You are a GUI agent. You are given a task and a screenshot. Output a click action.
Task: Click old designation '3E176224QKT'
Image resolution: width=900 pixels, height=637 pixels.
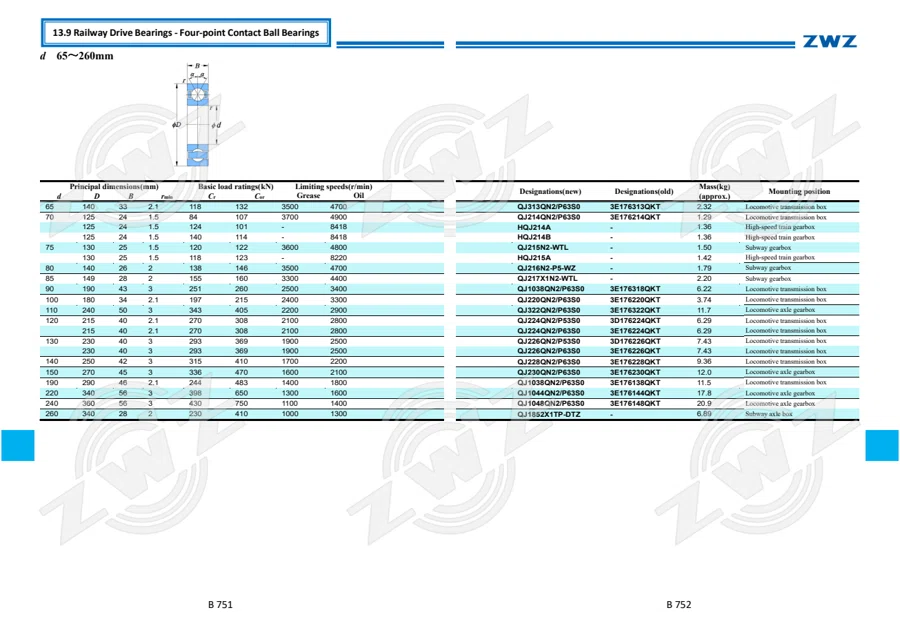tap(635, 331)
